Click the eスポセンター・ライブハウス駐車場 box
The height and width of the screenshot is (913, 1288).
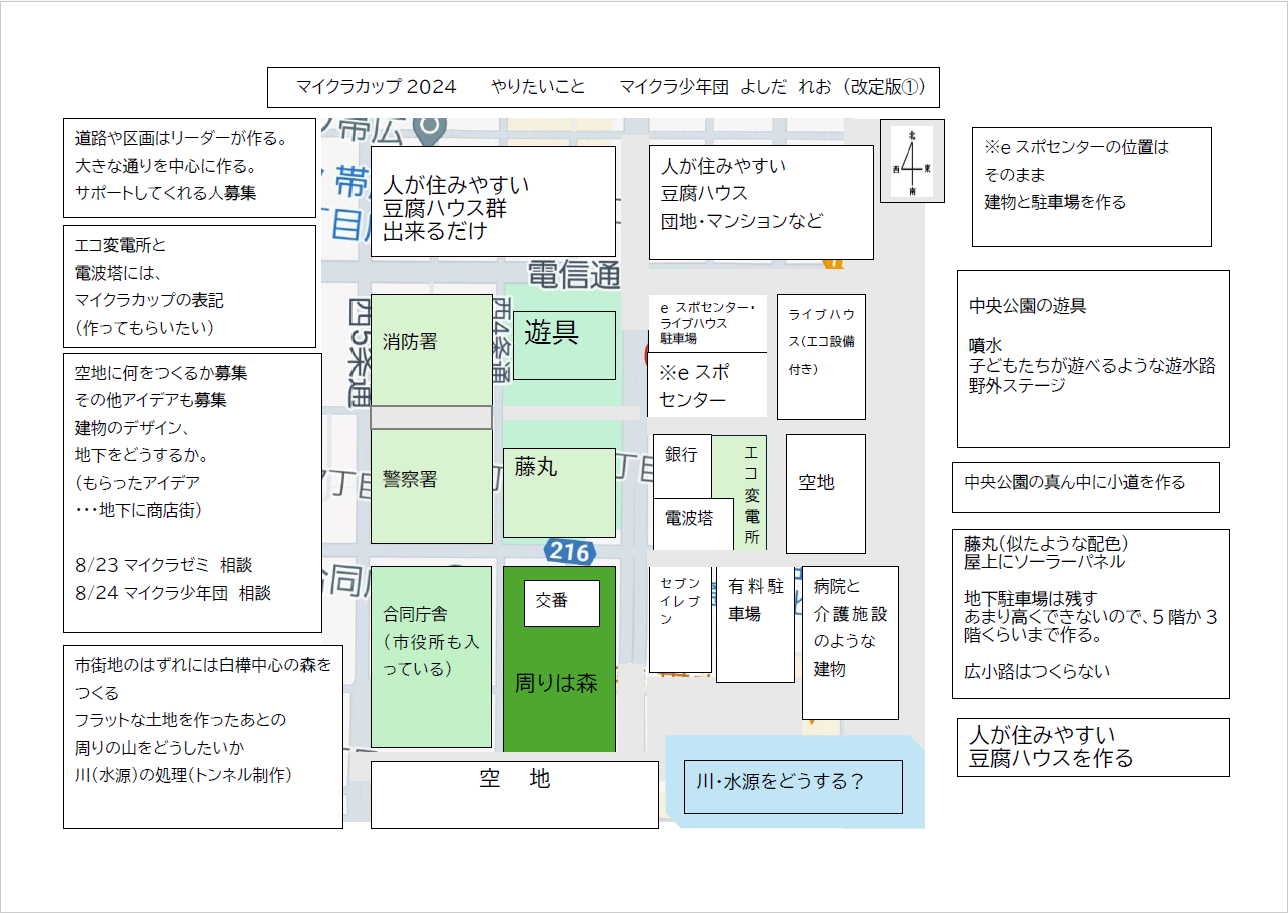point(708,323)
